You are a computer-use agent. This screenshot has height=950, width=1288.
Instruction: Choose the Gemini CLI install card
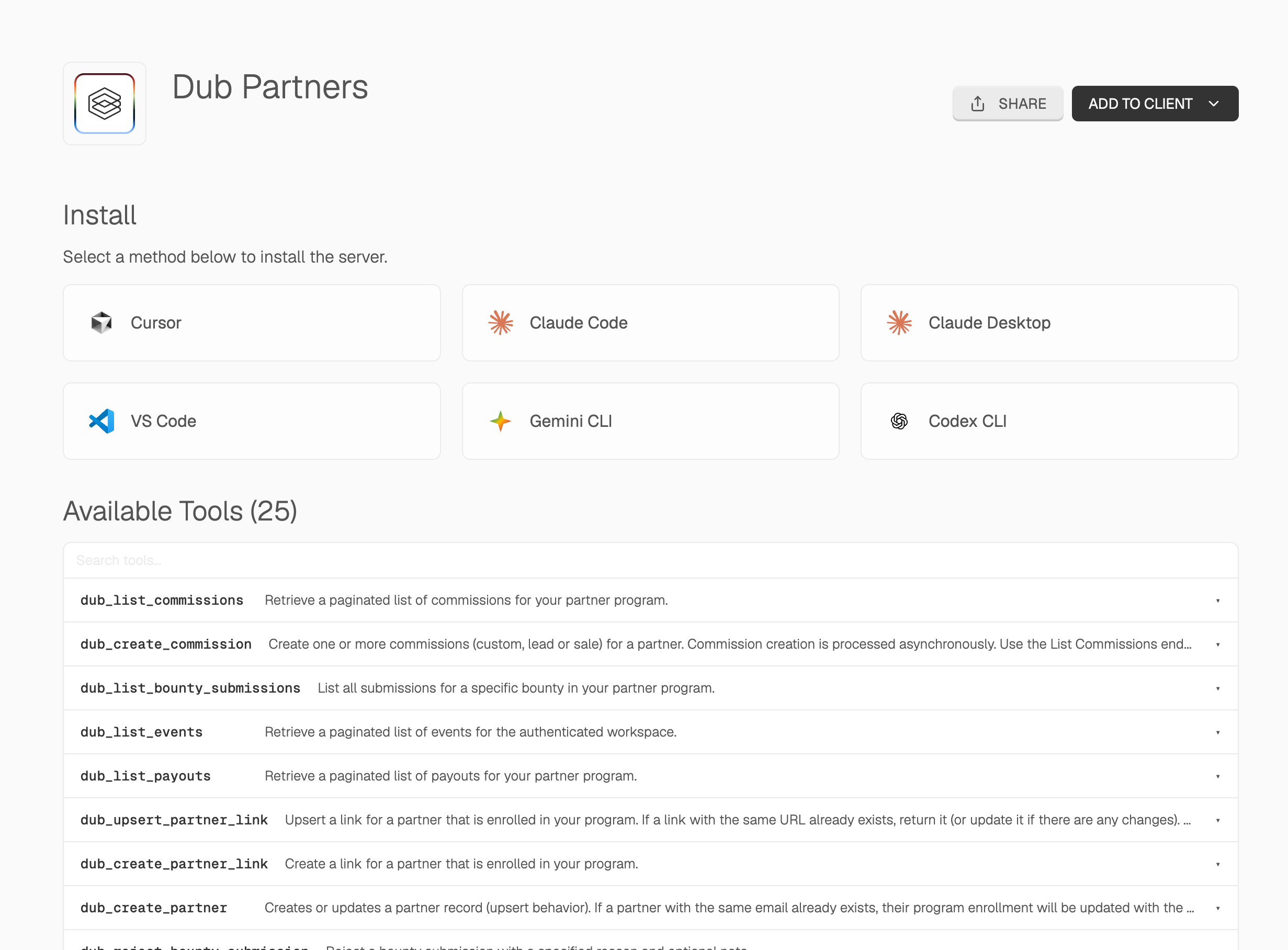point(650,421)
